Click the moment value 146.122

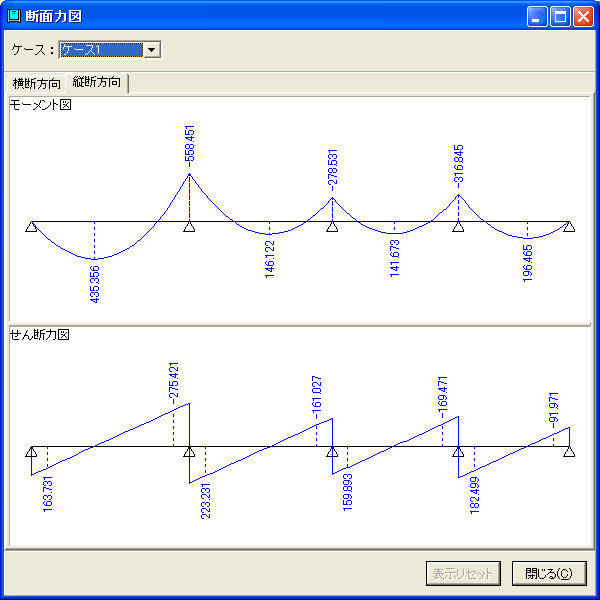[270, 259]
